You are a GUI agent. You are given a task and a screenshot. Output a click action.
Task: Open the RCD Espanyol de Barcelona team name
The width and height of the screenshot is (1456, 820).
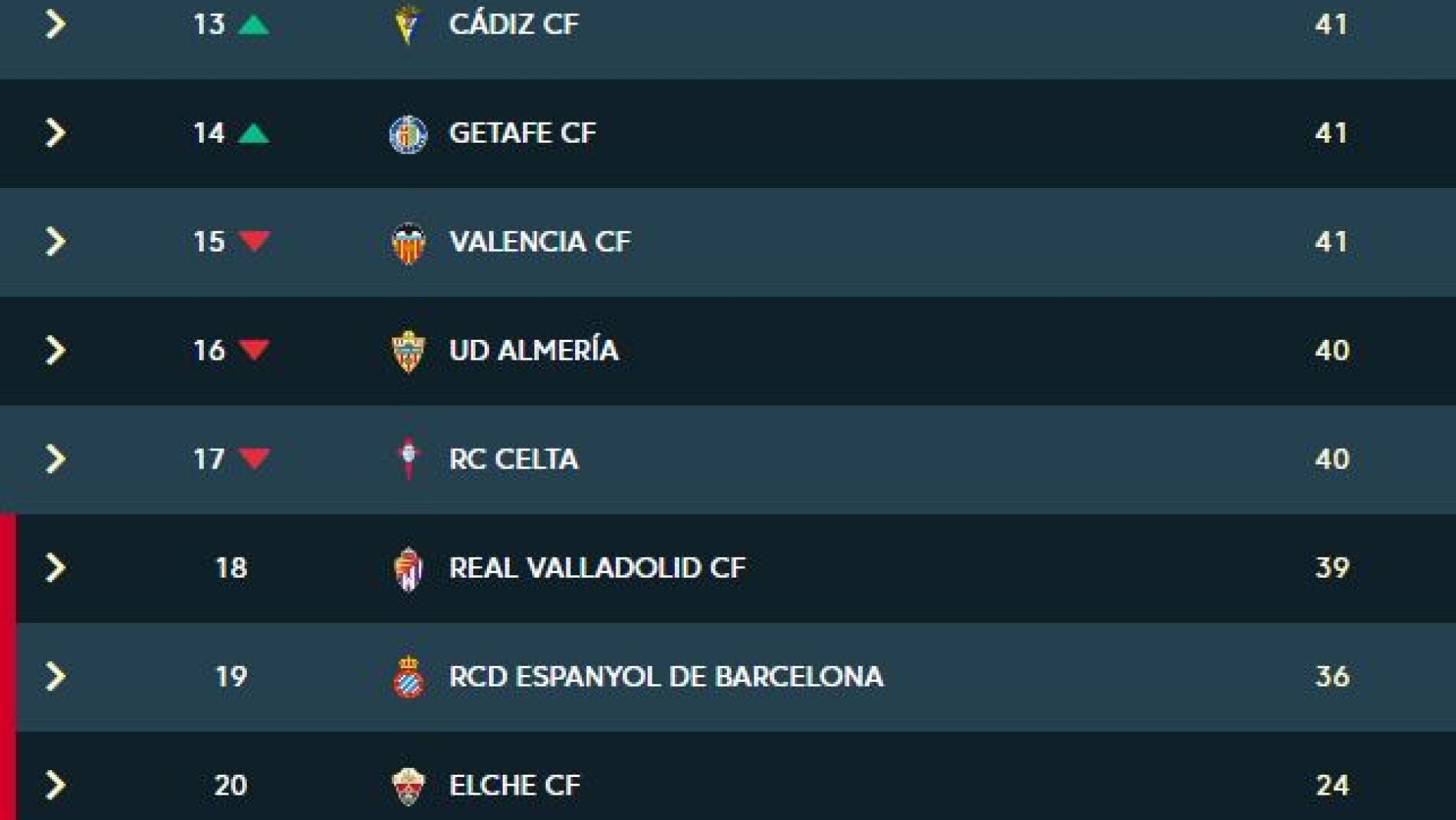pyautogui.click(x=666, y=677)
